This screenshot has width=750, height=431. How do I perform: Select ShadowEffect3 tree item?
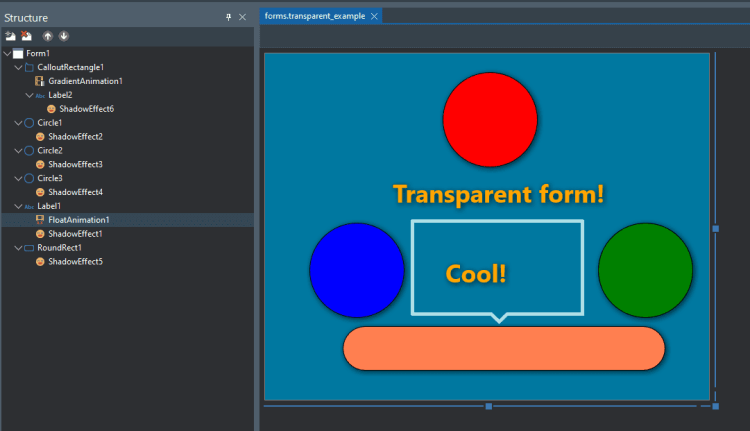click(x=75, y=165)
